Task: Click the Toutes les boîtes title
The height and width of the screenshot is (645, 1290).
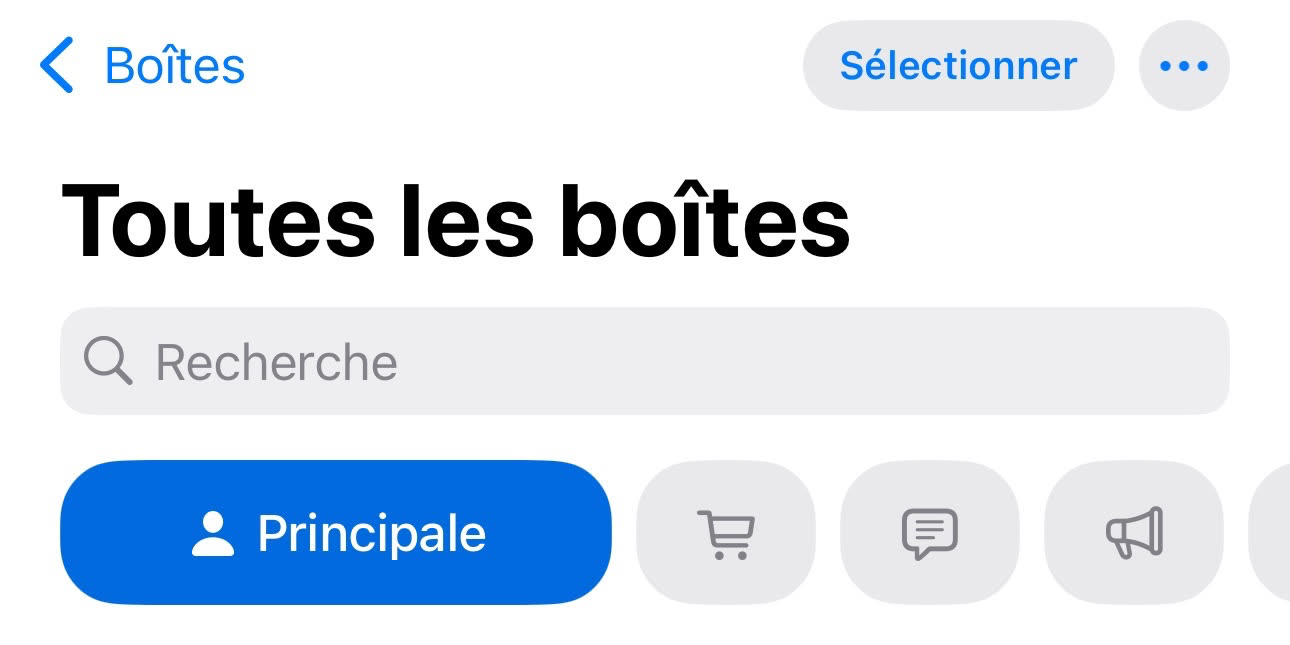Action: pyautogui.click(x=456, y=221)
